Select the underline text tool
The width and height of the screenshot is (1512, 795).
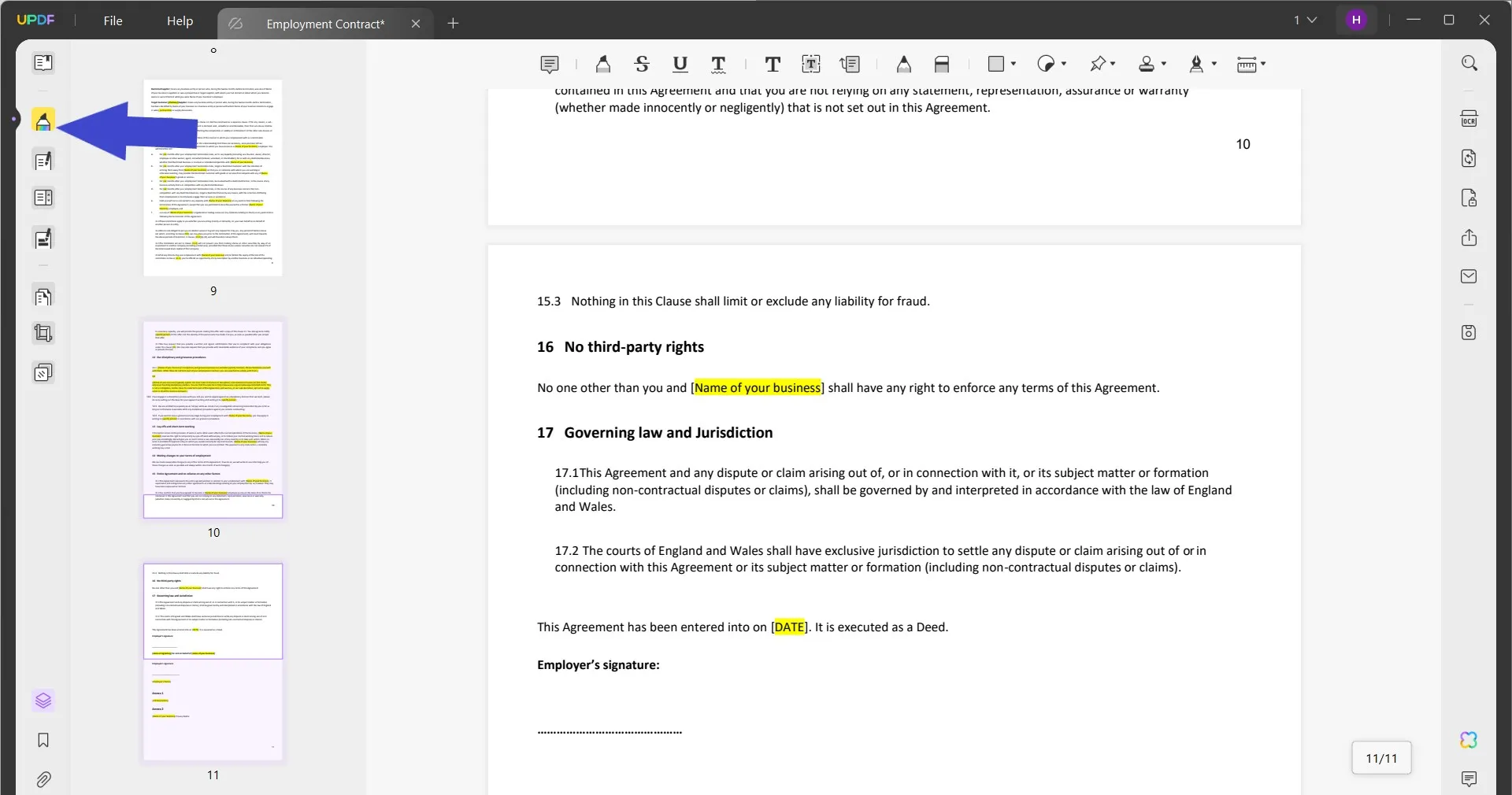coord(680,65)
